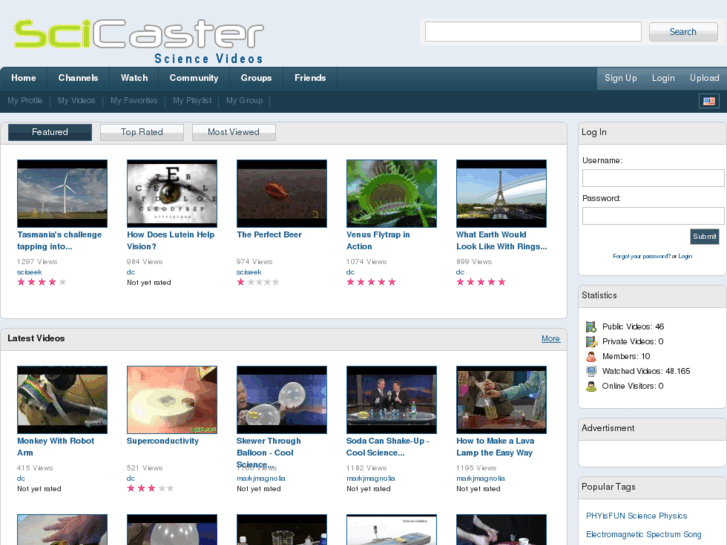Select the Featured tab
727x545 pixels.
pyautogui.click(x=50, y=132)
